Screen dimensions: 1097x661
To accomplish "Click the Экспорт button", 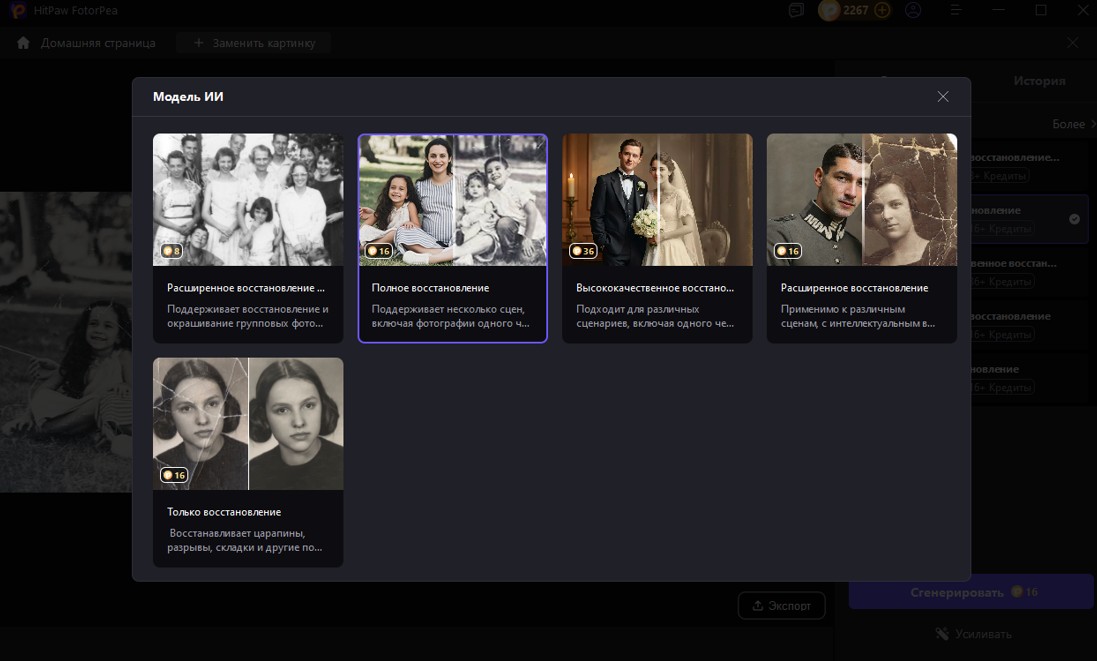I will pos(781,606).
